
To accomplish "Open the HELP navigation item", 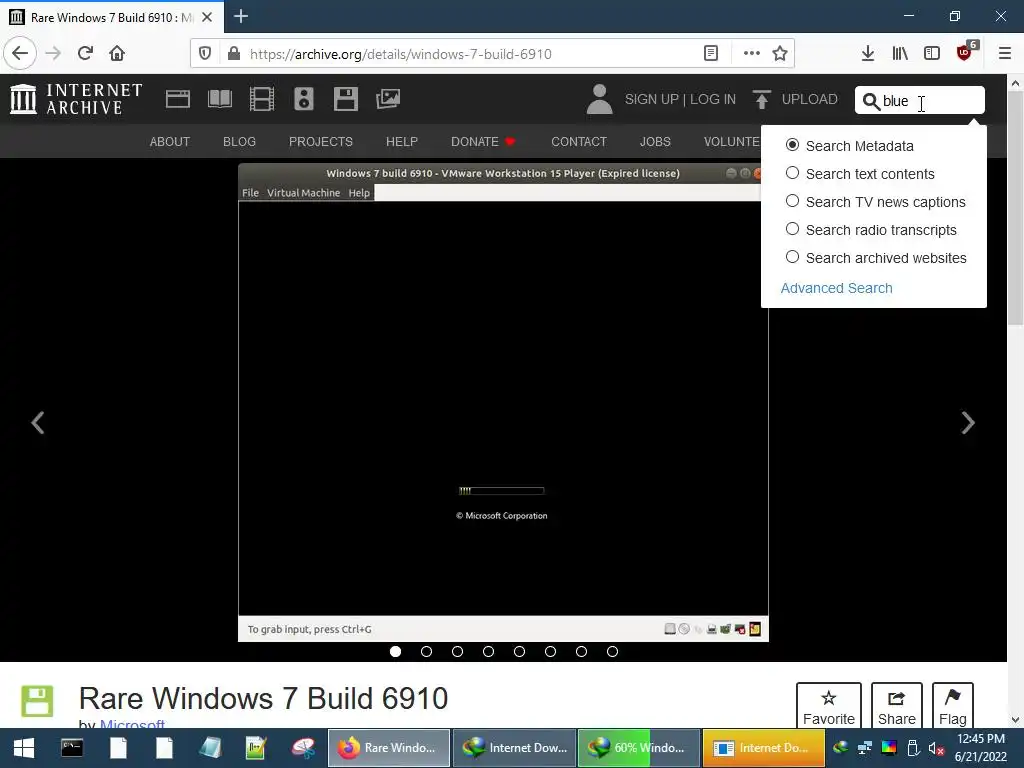I will tap(402, 142).
